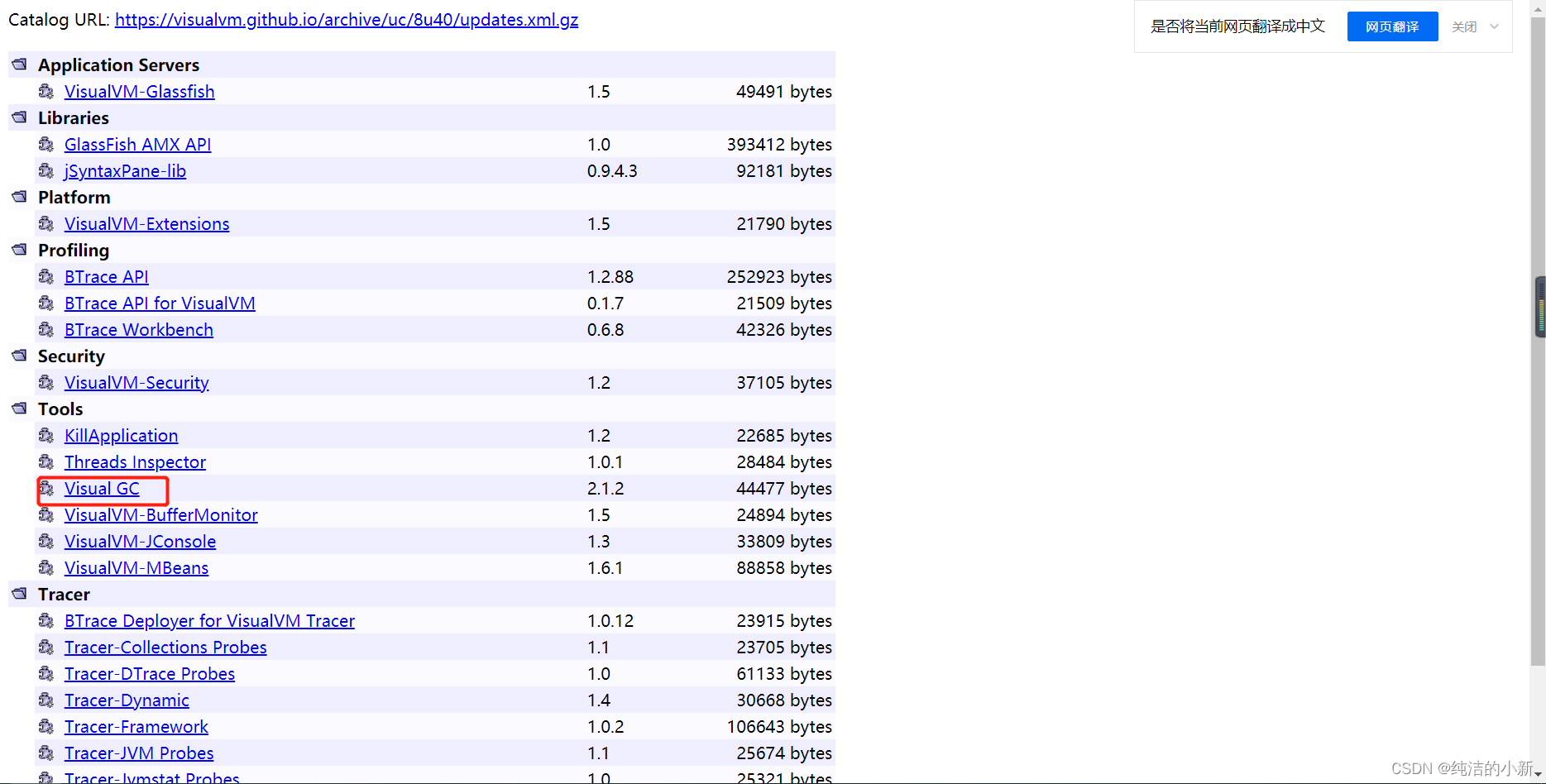Follow the Threads Inspector link

[135, 462]
